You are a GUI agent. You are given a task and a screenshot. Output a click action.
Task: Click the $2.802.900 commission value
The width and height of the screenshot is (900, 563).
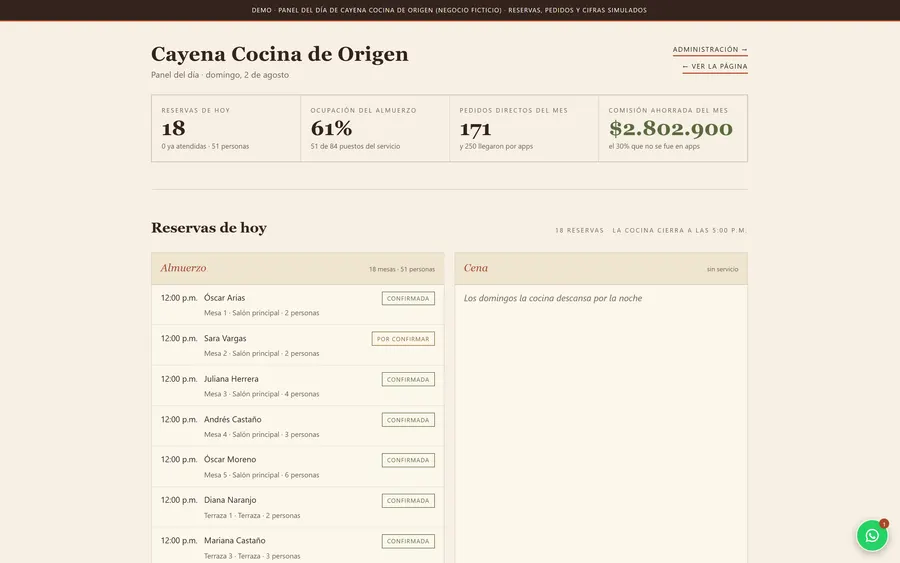671,129
